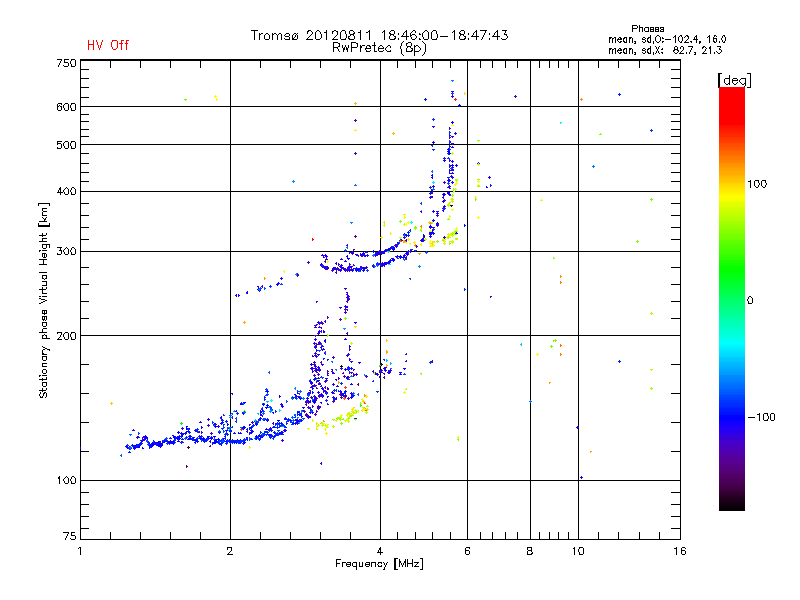The image size is (800, 600).
Task: Click the y-axis tick label '600'
Action: tap(66, 107)
